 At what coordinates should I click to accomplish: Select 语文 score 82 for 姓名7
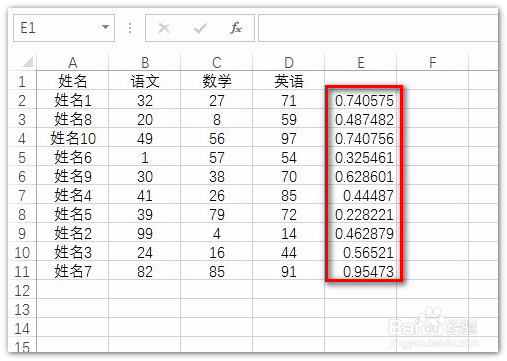[x=144, y=271]
